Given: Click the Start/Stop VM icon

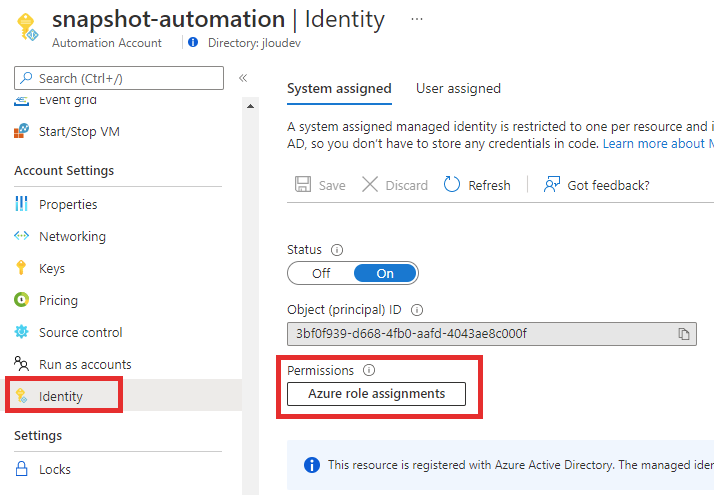Looking at the screenshot, I should [21, 131].
